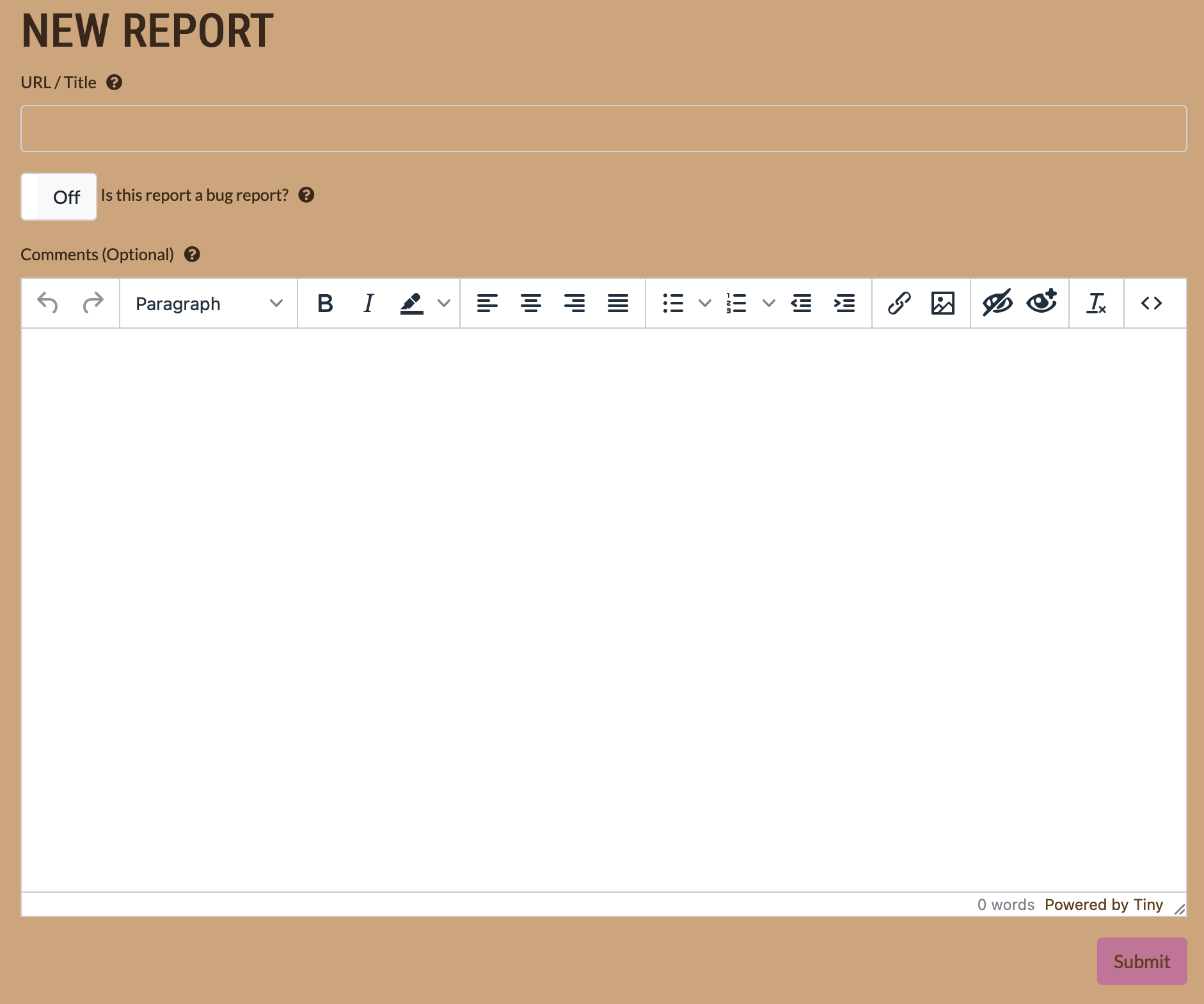Clear formatting with Tx icon
Viewport: 1204px width, 1004px height.
1097,303
